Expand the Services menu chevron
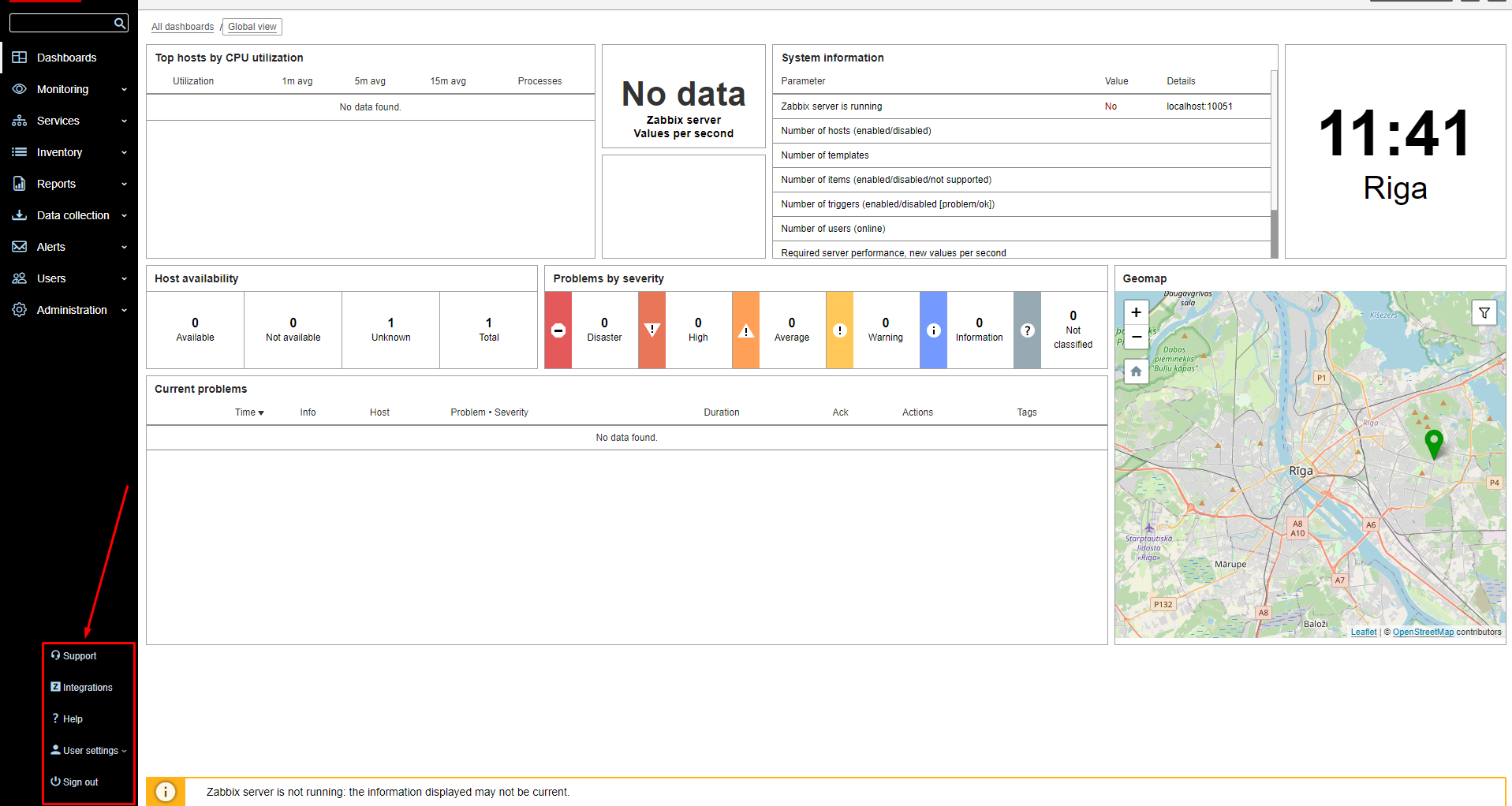 (124, 121)
